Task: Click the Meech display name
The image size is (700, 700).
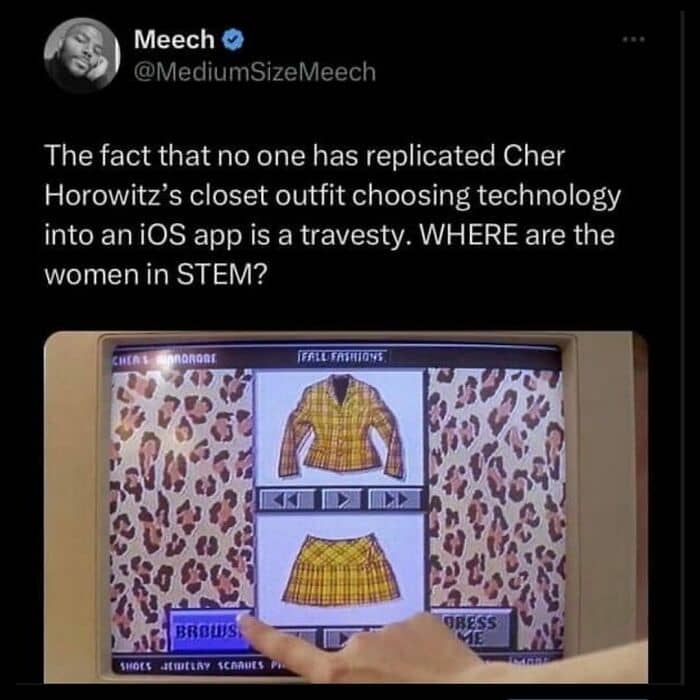Action: pos(175,39)
